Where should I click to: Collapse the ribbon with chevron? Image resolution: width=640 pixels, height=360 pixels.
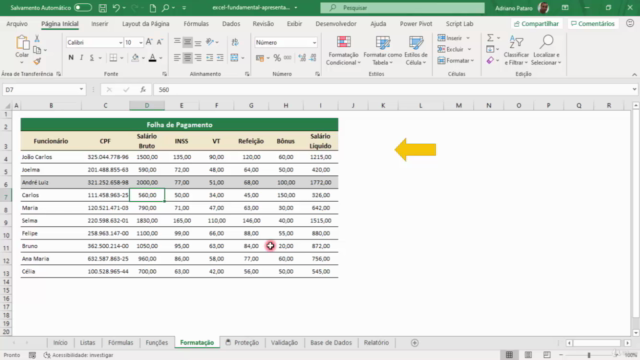tap(634, 74)
